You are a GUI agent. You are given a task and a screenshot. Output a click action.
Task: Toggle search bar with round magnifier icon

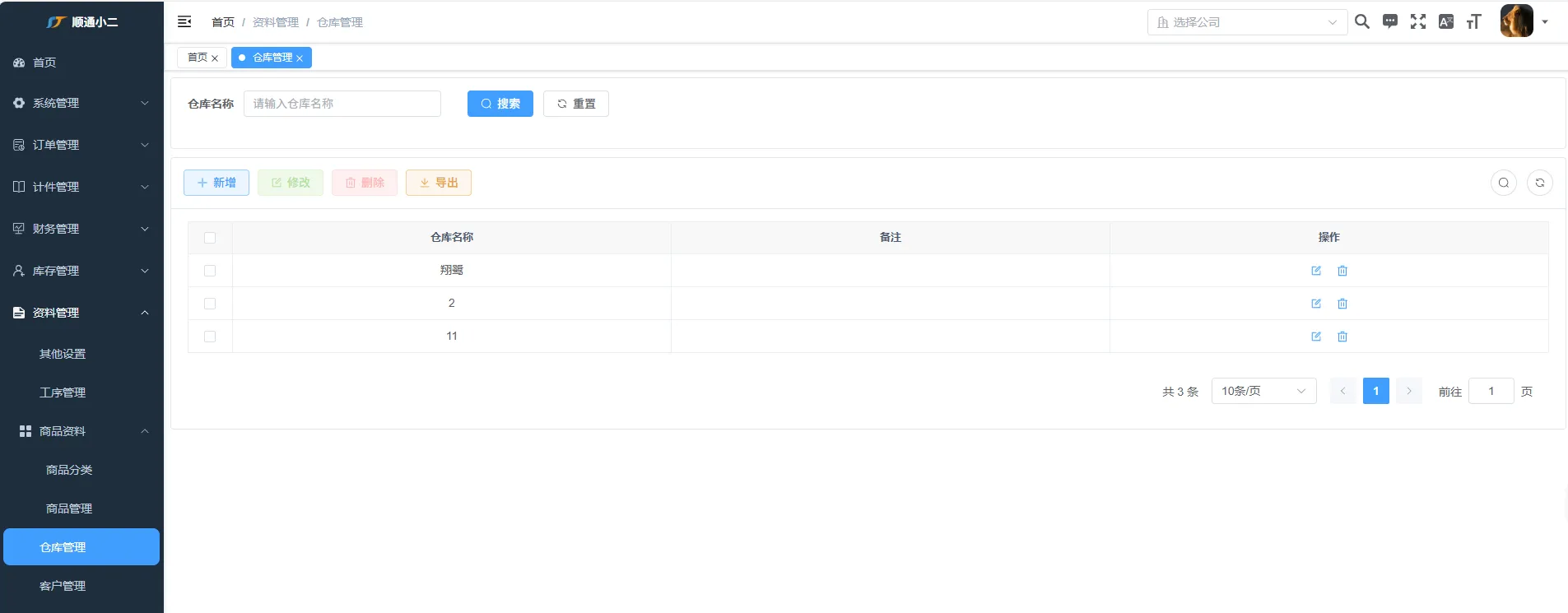pos(1503,183)
